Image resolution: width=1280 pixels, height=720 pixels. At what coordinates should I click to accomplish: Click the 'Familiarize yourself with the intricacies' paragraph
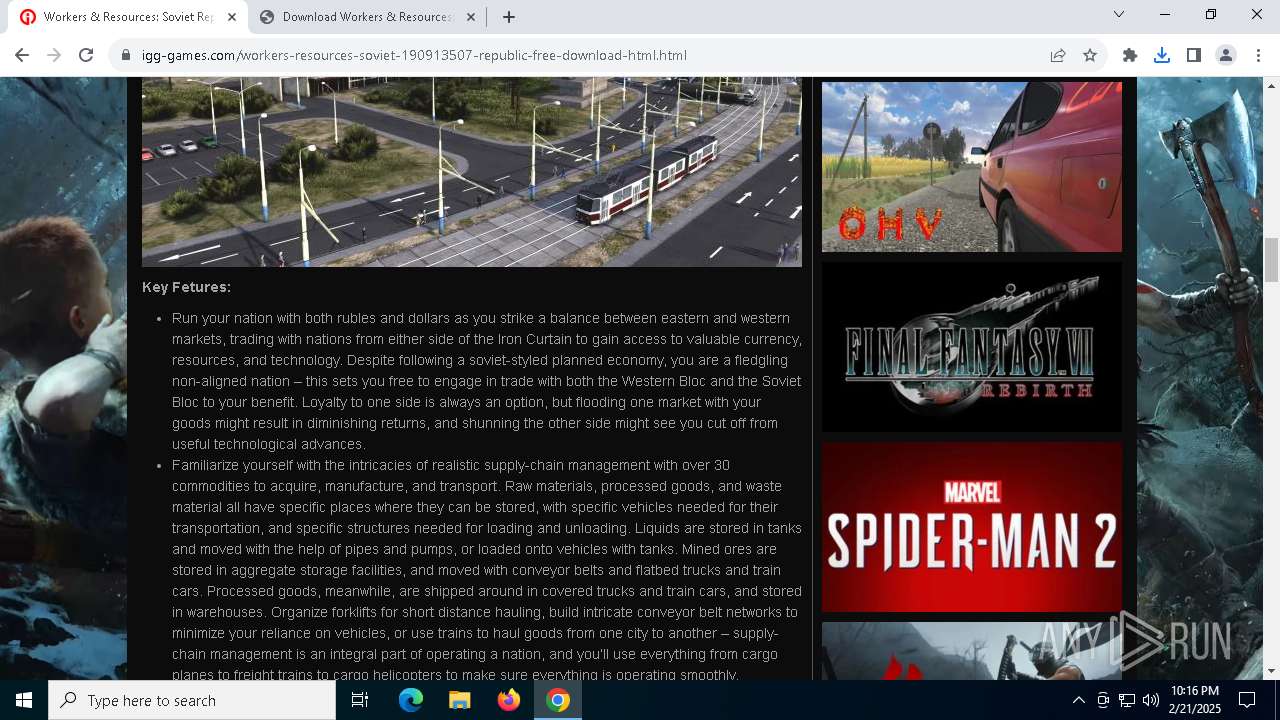click(487, 570)
